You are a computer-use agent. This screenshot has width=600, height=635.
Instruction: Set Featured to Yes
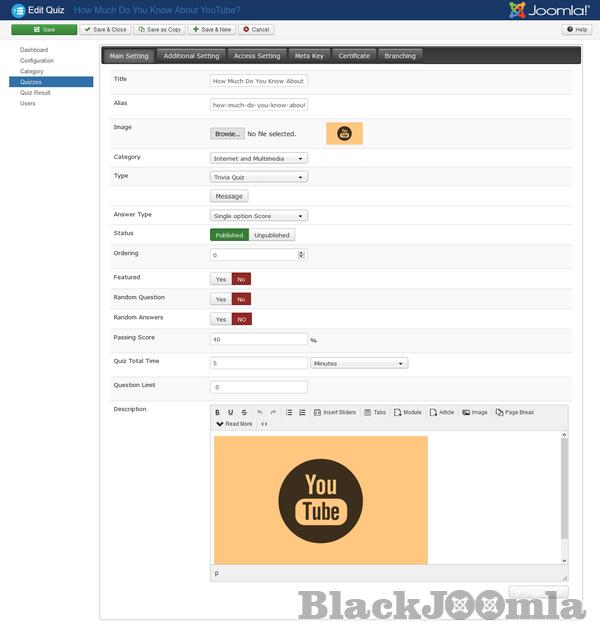[x=221, y=279]
